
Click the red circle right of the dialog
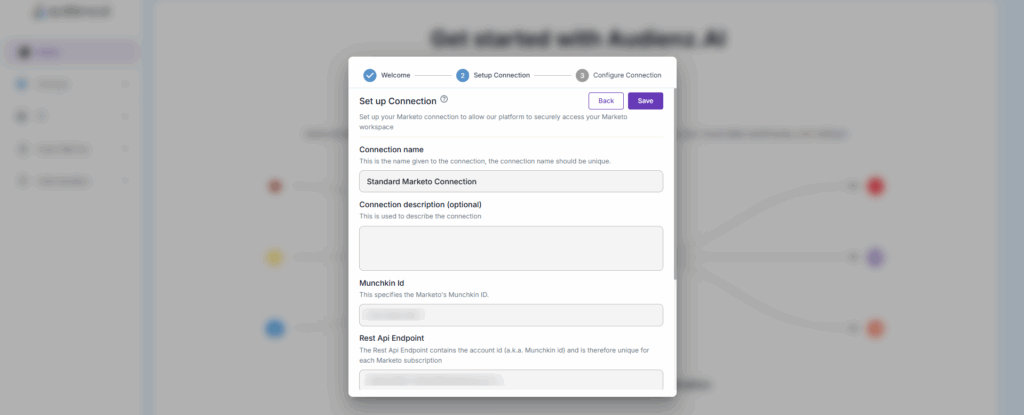876,186
